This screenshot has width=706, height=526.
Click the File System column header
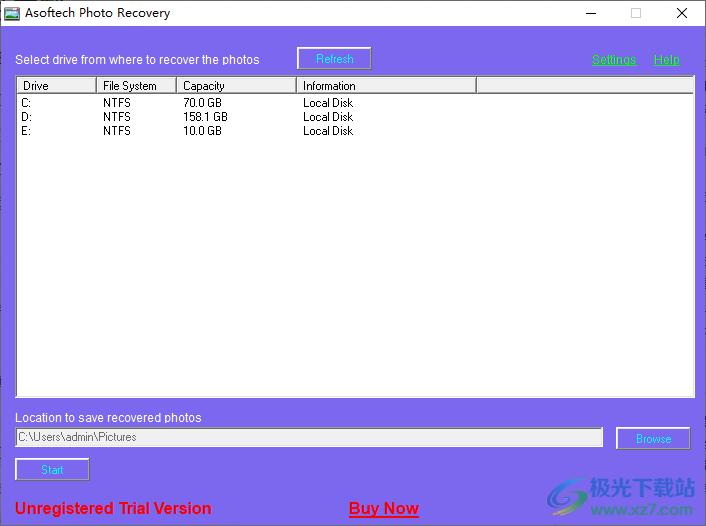[136, 86]
